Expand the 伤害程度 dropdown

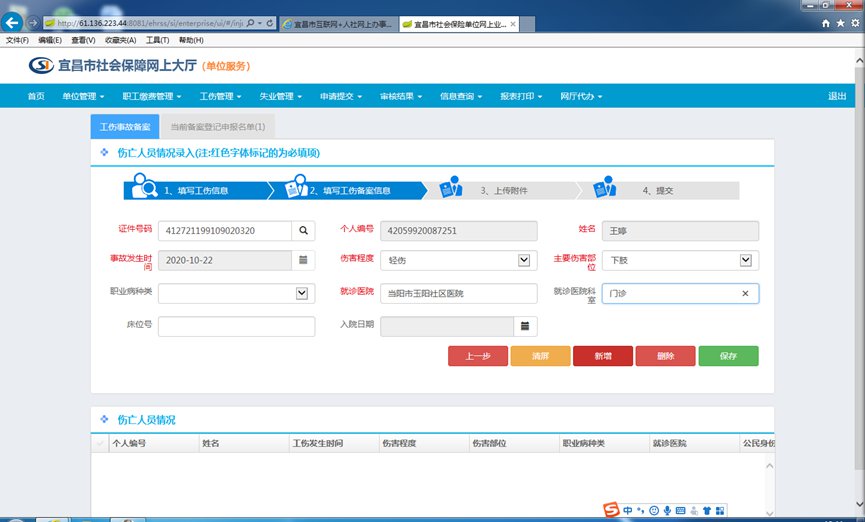(524, 260)
